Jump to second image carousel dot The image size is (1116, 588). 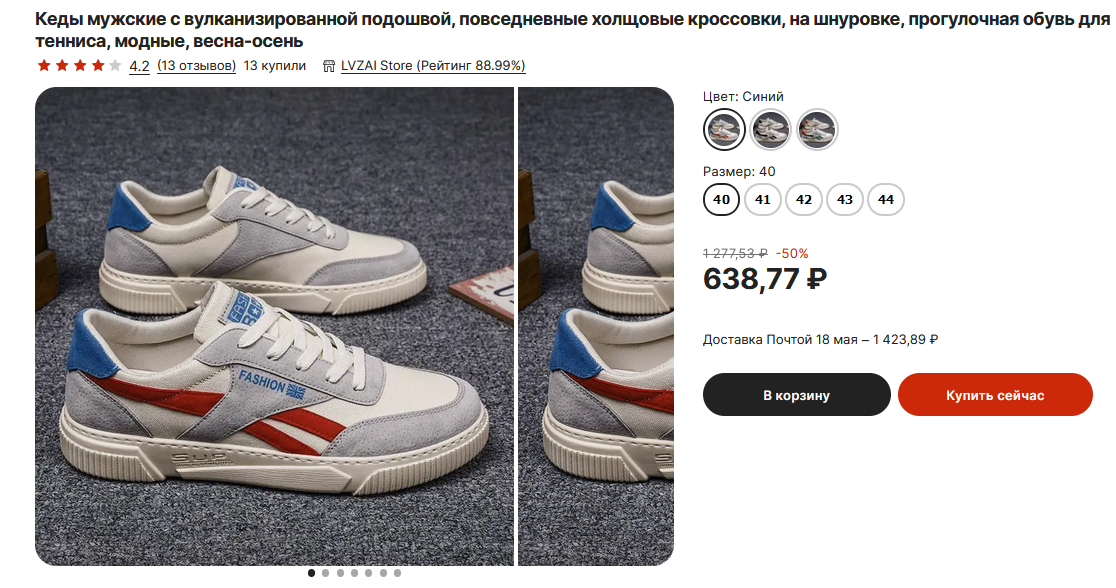[325, 573]
